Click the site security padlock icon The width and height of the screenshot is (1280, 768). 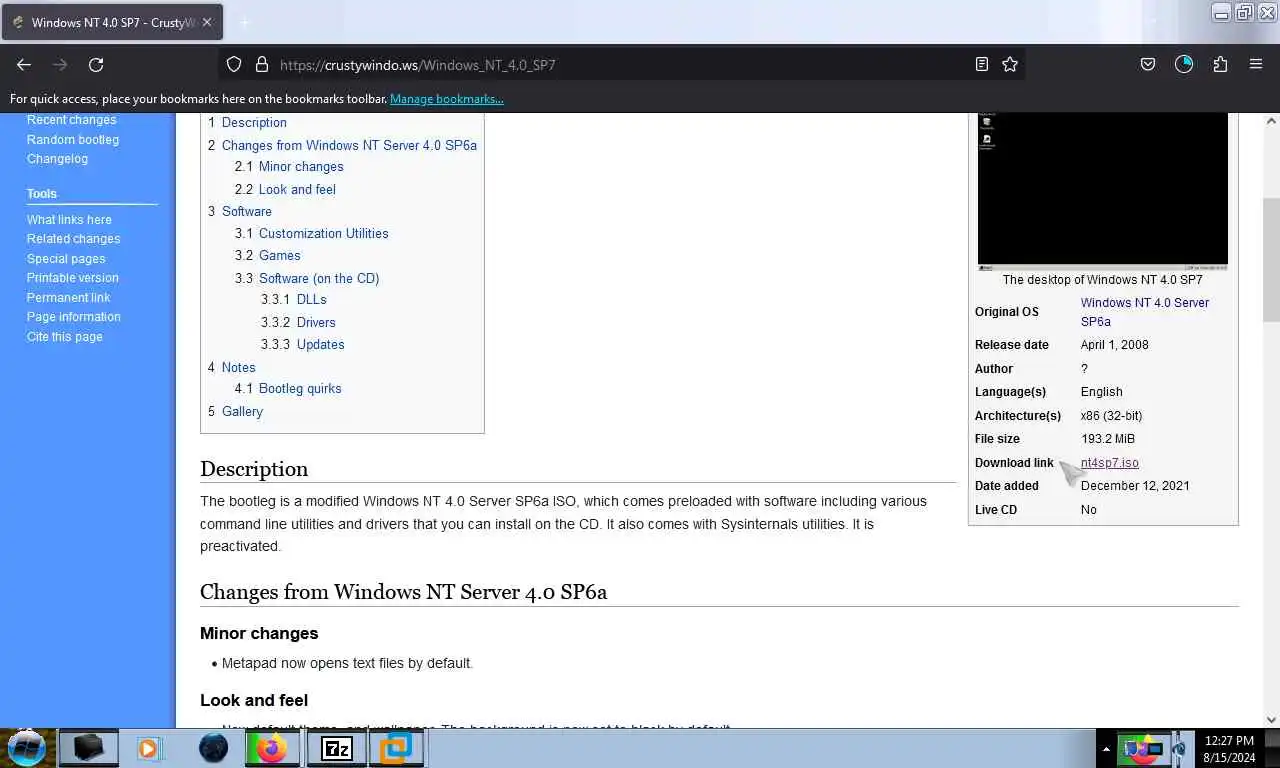tap(262, 64)
